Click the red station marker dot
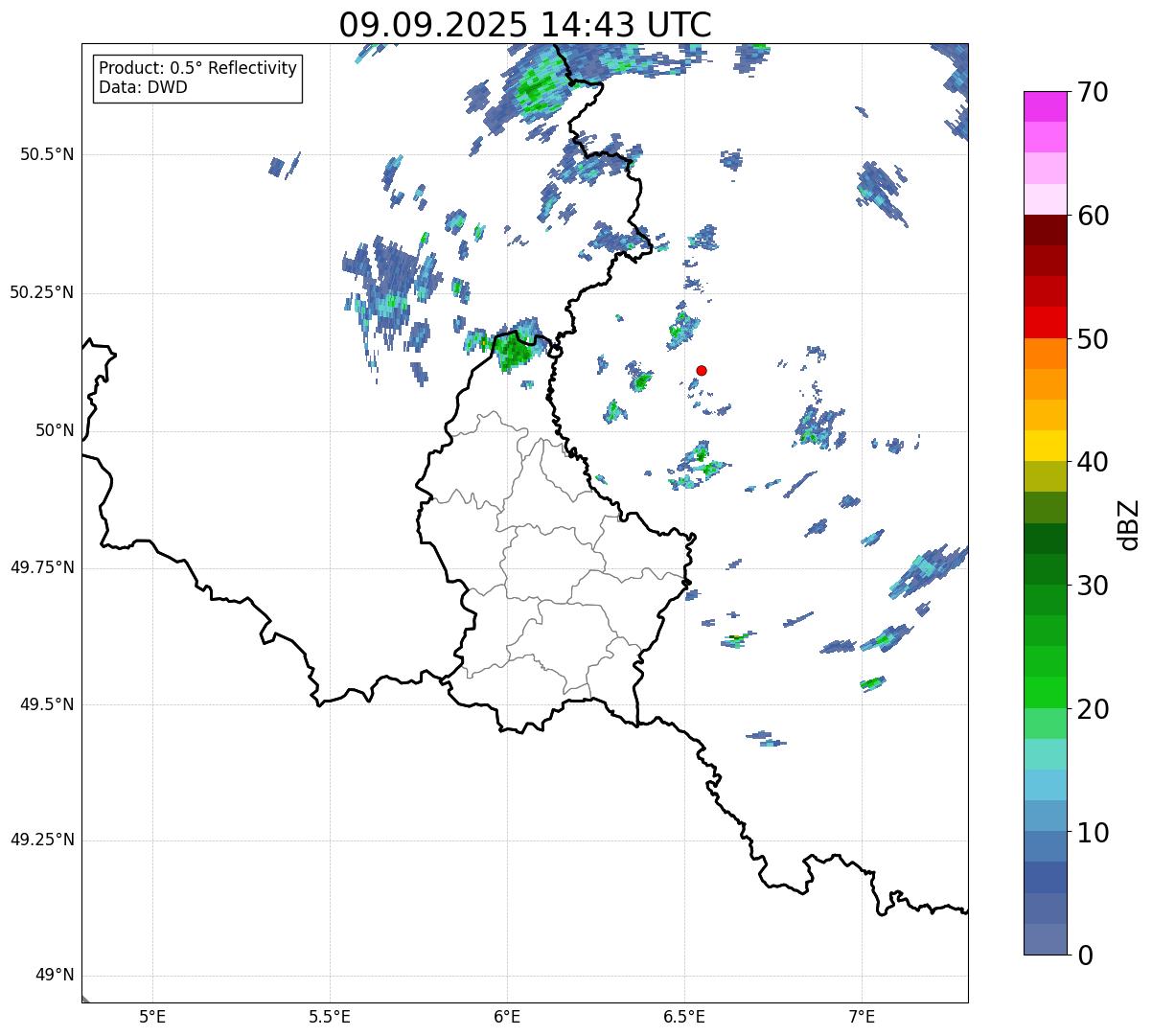 (702, 370)
